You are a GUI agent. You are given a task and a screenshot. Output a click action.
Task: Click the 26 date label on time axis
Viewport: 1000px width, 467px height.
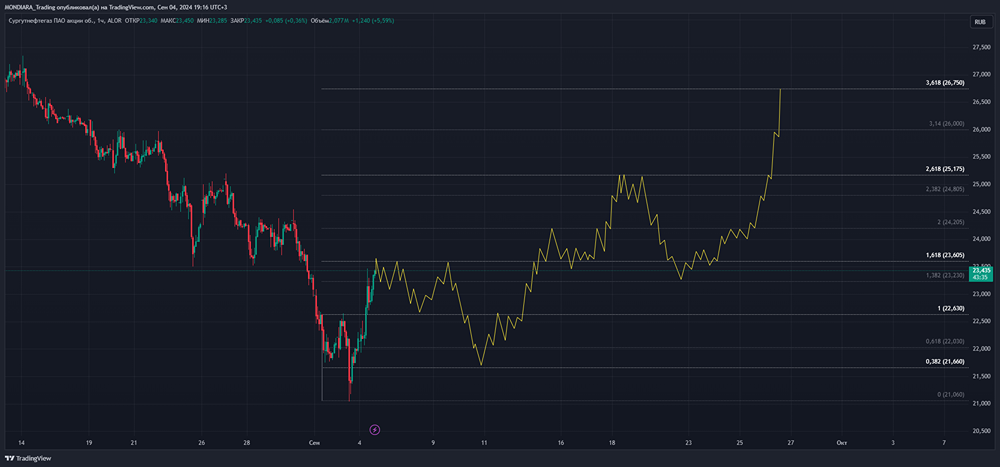tap(202, 443)
